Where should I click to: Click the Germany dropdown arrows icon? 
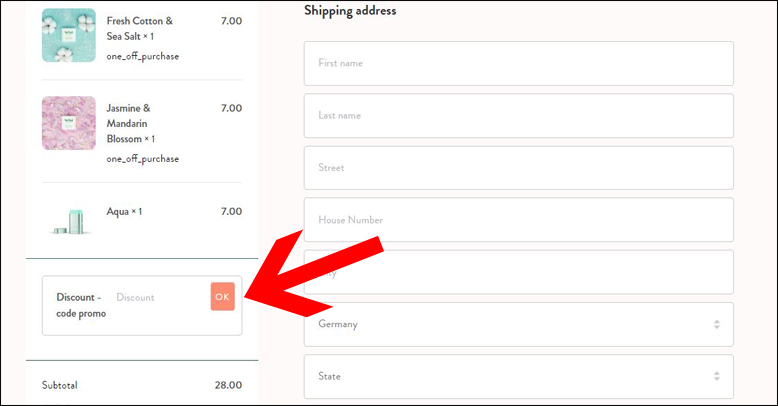pos(716,324)
